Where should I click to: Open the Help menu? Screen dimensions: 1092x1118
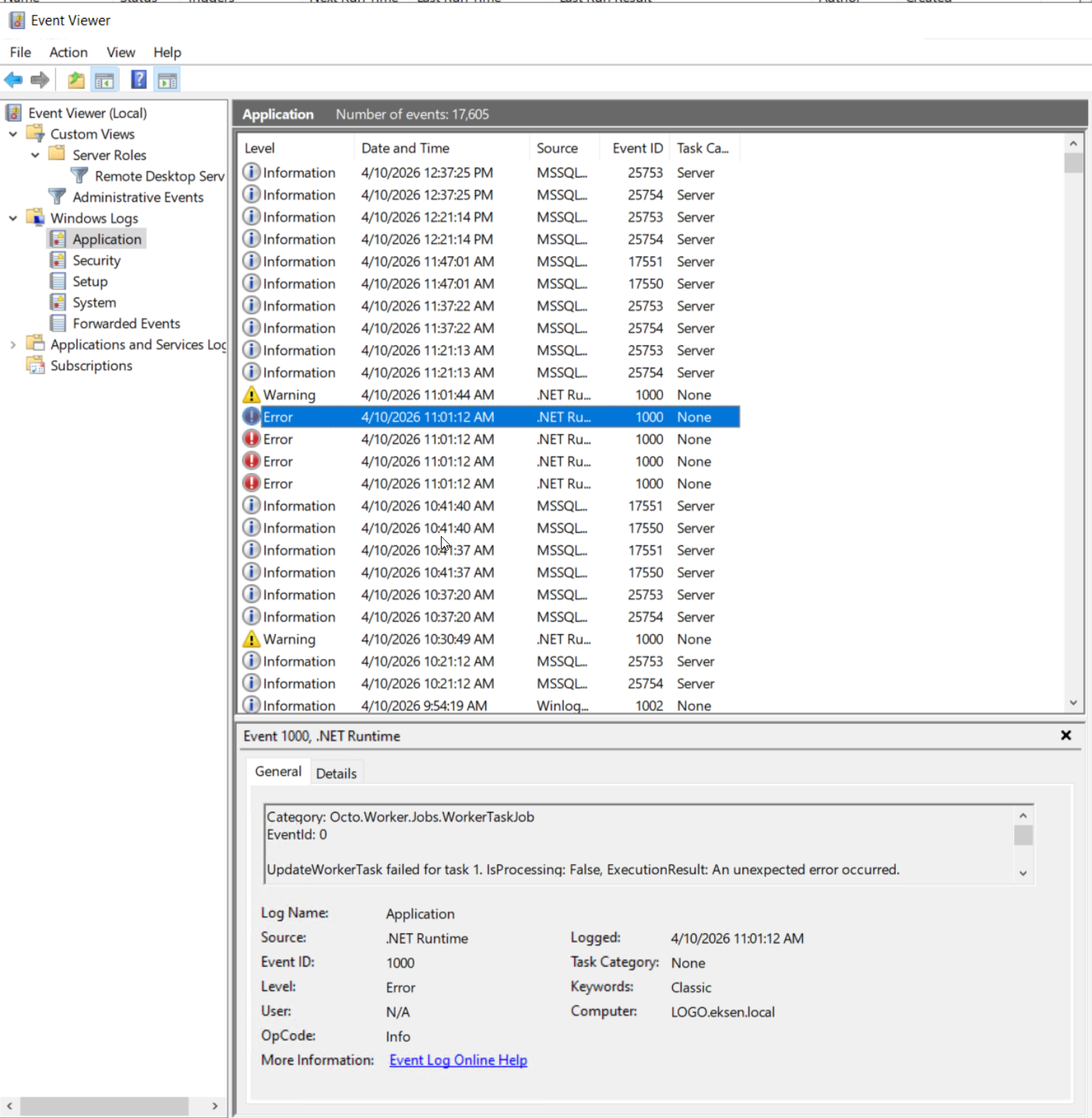167,52
